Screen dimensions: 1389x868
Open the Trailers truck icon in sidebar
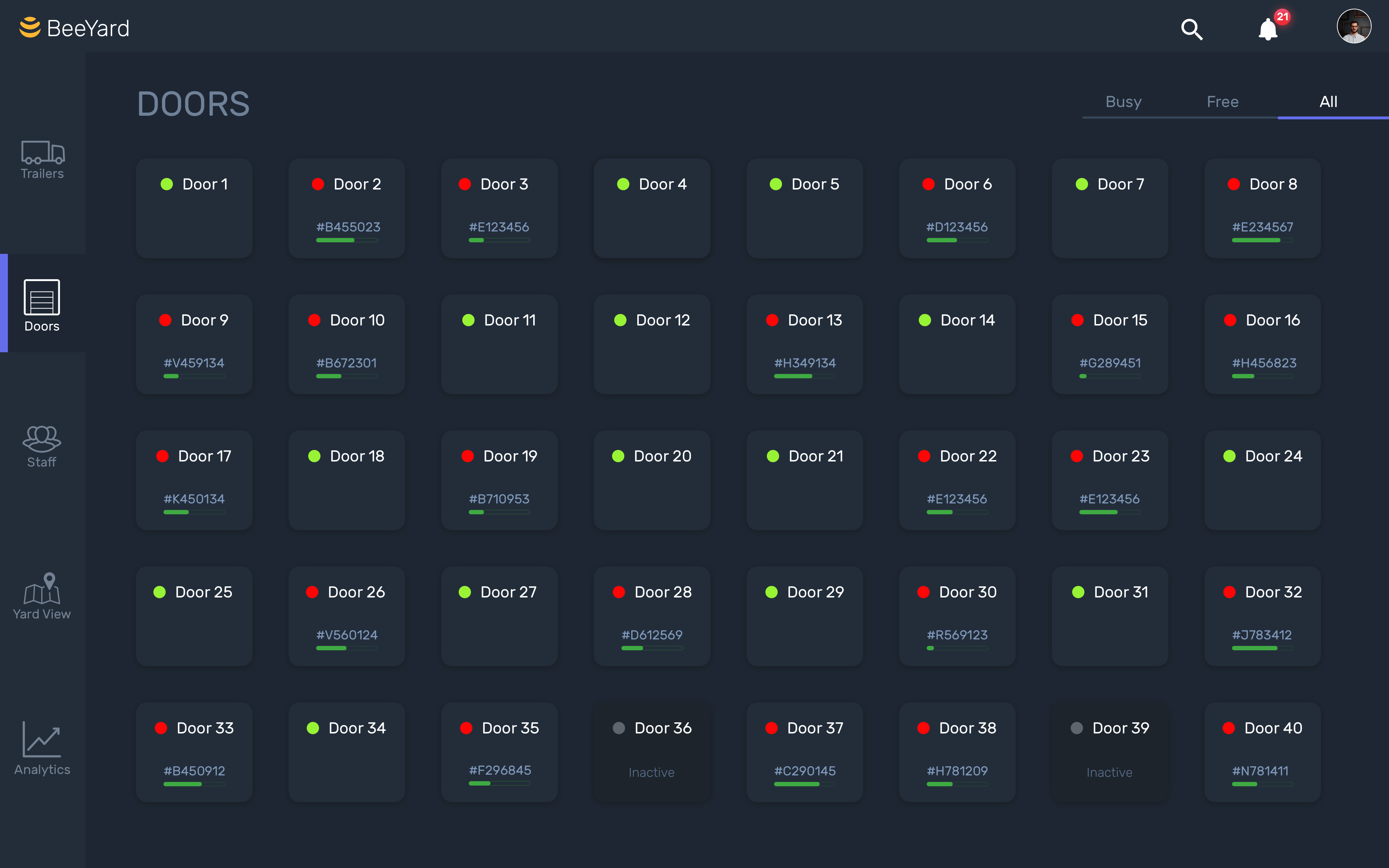(x=42, y=153)
